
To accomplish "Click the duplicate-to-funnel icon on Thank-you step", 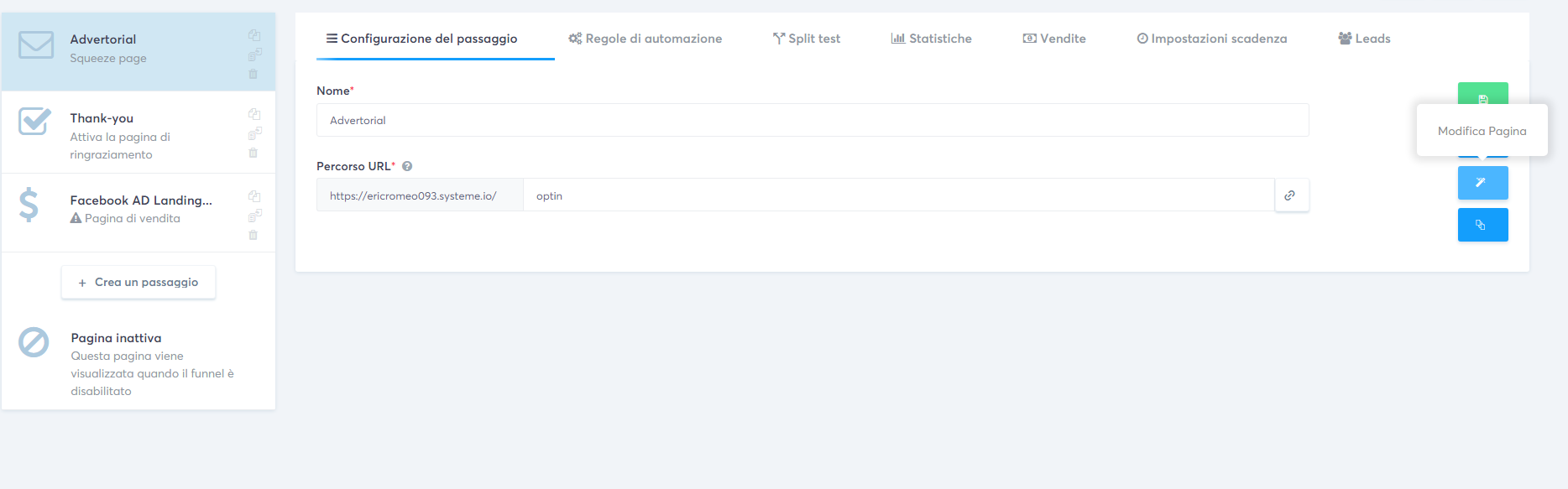I will (254, 133).
